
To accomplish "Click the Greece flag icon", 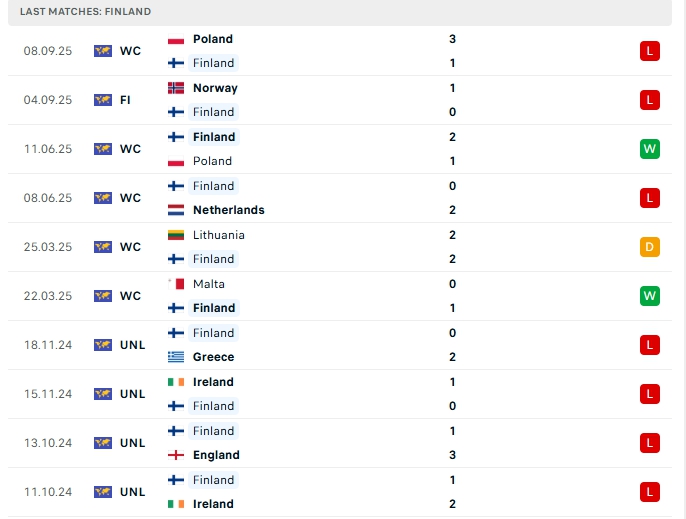I will click(176, 357).
